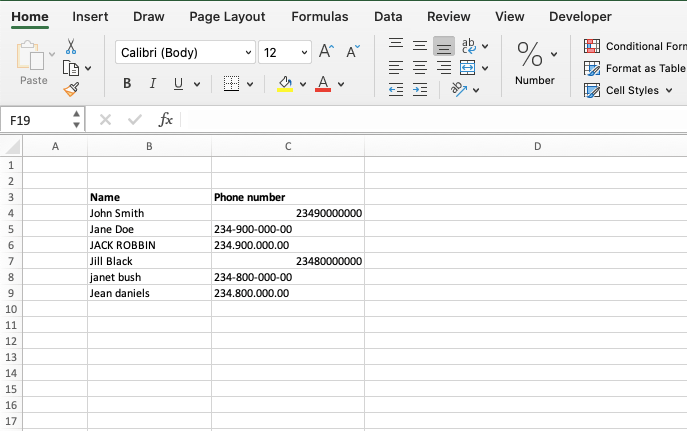
Task: Toggle Bold formatting
Action: tap(127, 83)
